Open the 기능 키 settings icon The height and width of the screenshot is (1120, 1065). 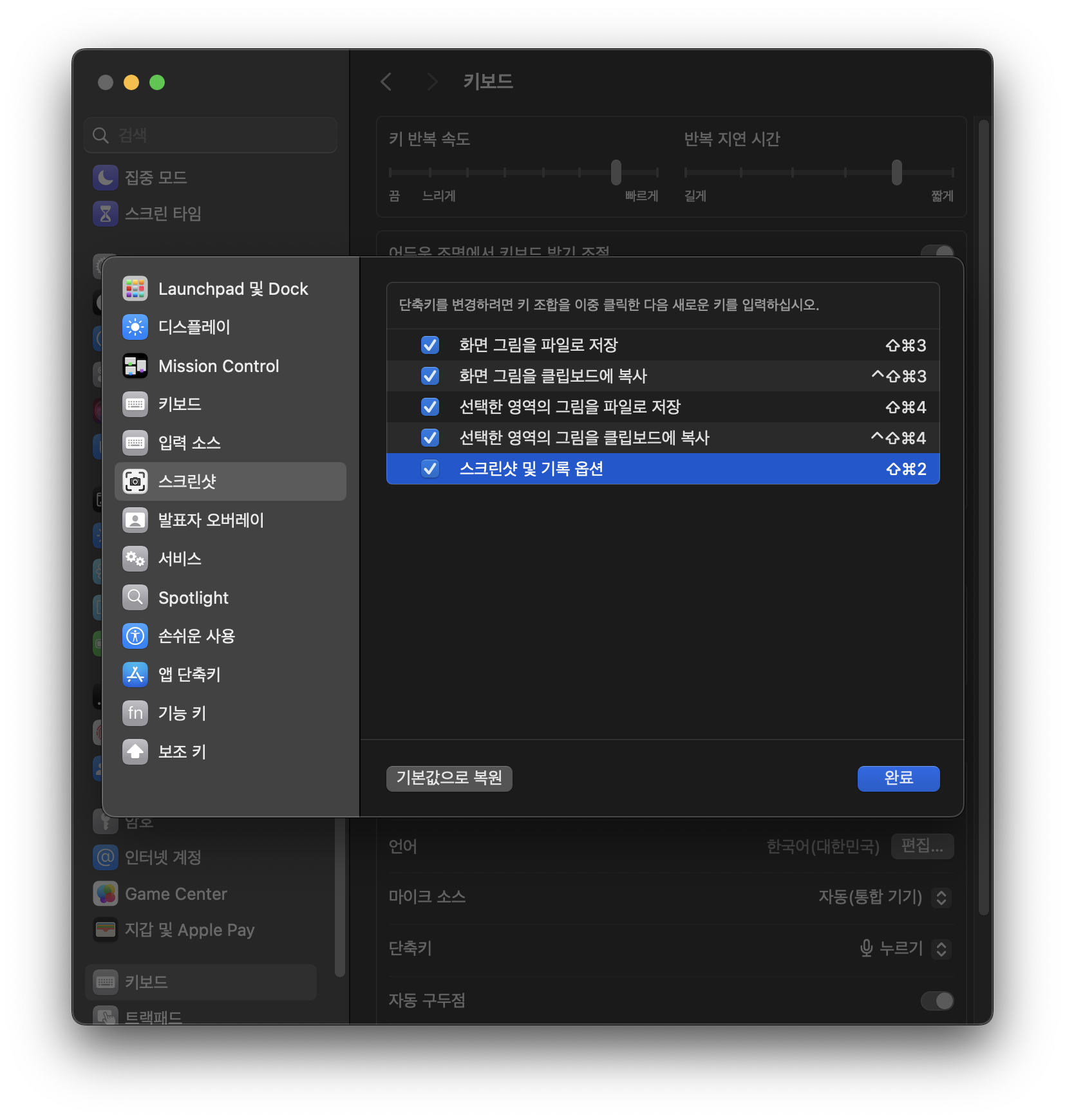point(135,713)
